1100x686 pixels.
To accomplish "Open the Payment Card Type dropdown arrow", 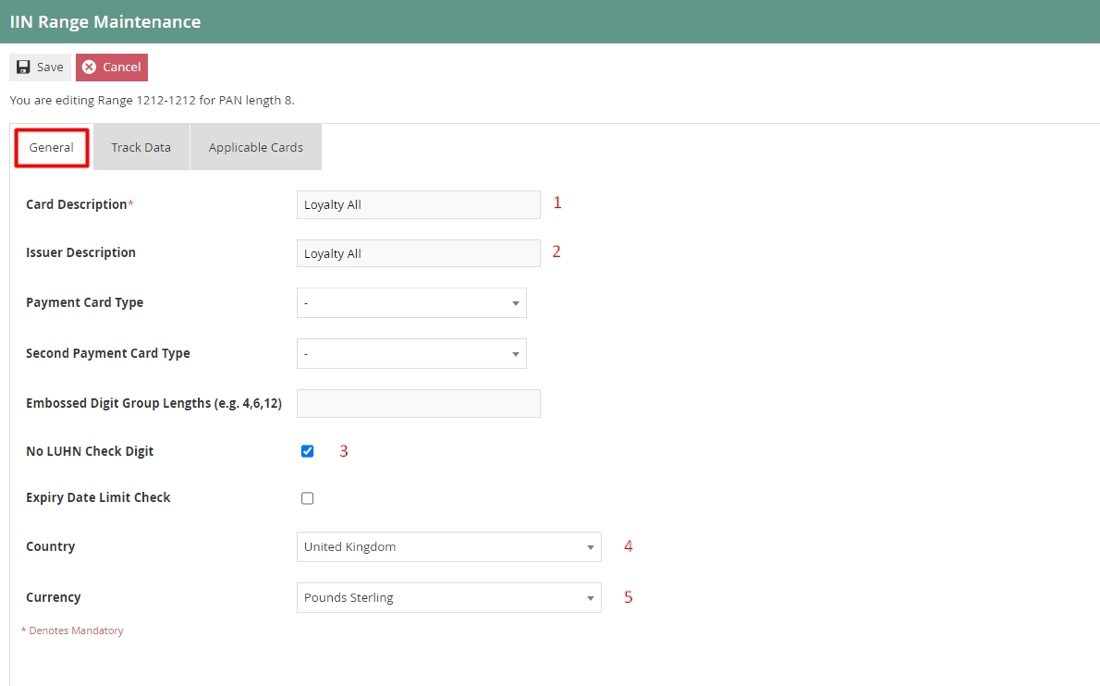I will (x=516, y=302).
